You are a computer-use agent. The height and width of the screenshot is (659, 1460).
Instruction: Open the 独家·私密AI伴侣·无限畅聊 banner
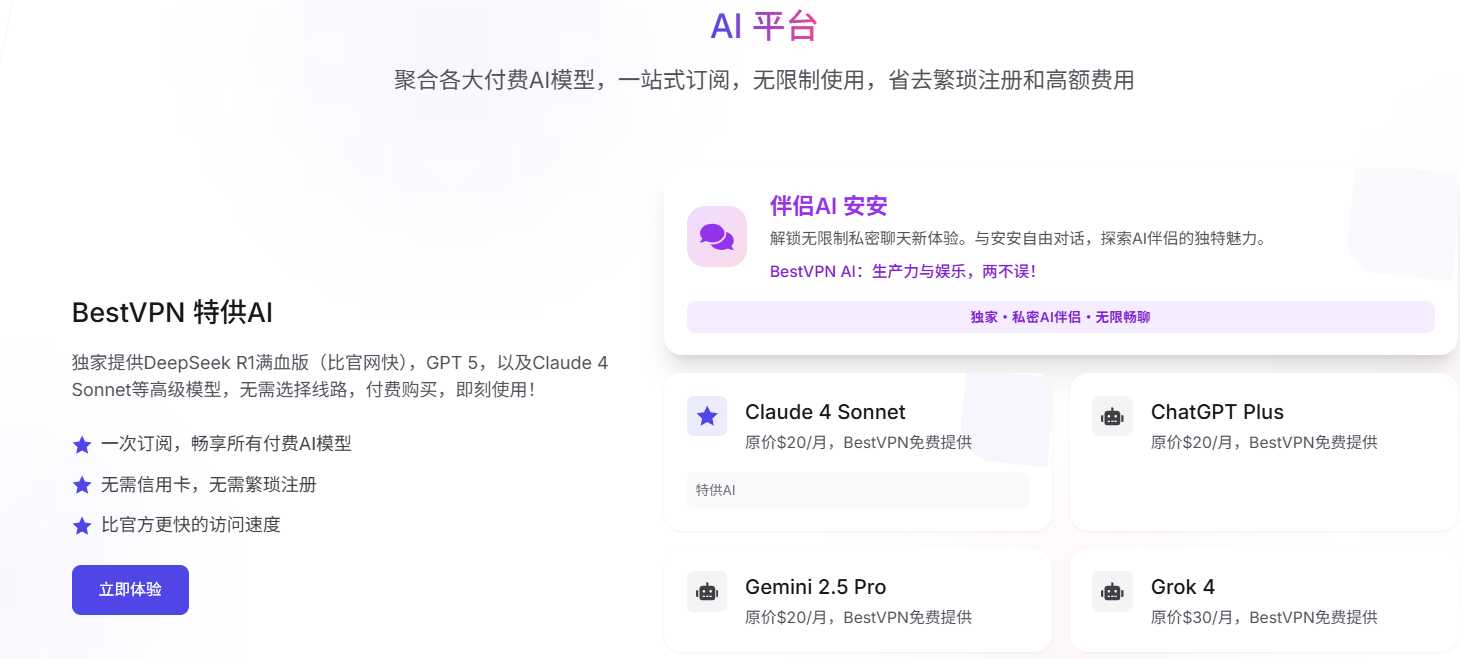pyautogui.click(x=1059, y=316)
